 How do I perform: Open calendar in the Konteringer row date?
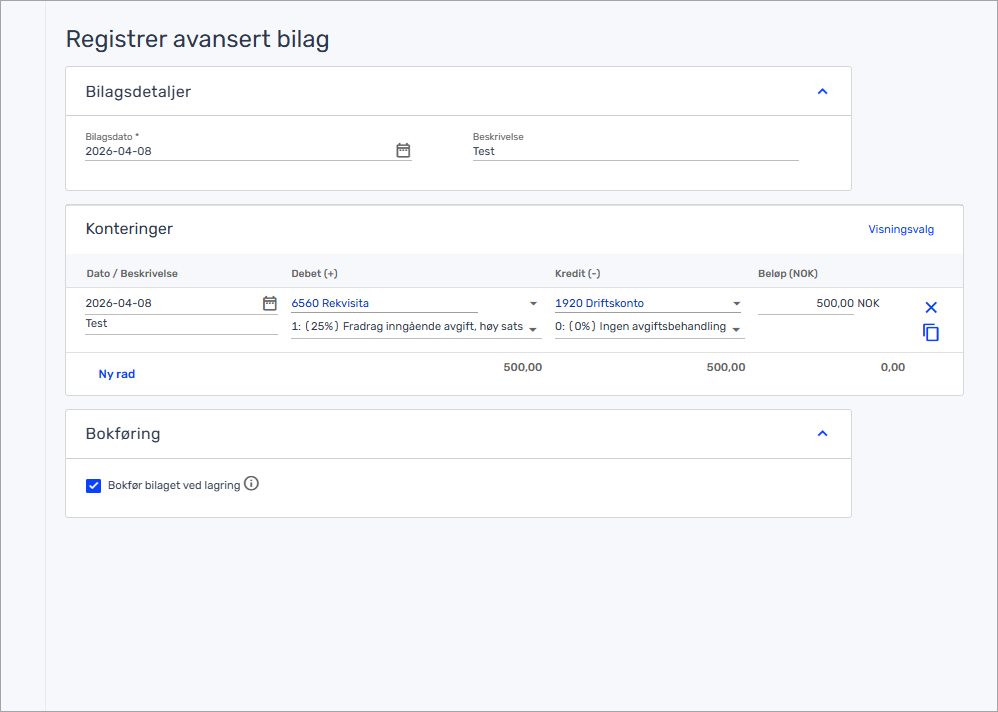(x=269, y=303)
